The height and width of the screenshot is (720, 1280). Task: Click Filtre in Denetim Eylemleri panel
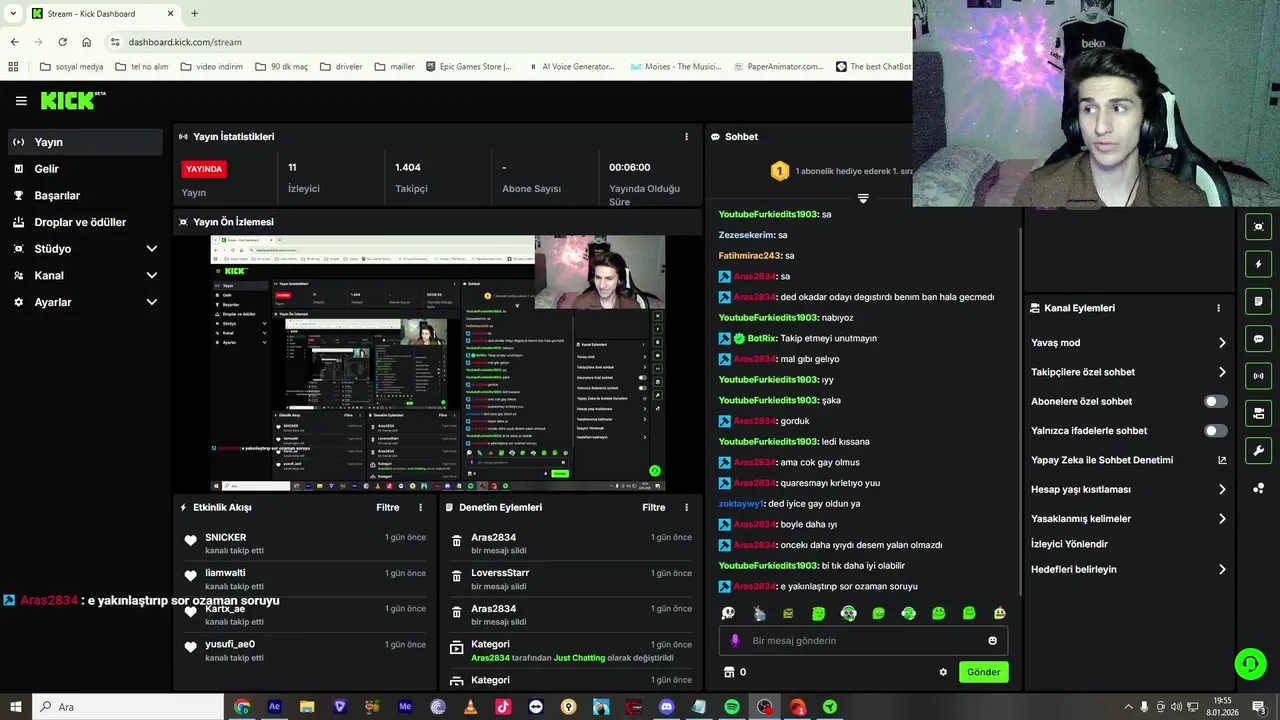(654, 508)
